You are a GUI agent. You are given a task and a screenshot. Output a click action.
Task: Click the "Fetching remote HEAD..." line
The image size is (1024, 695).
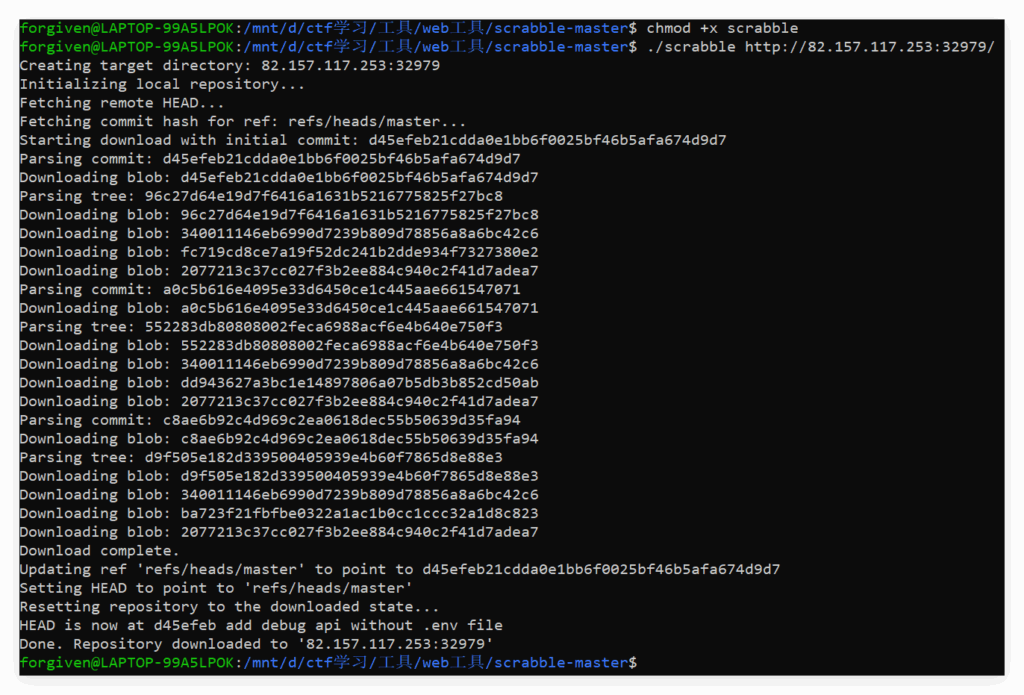pyautogui.click(x=122, y=103)
